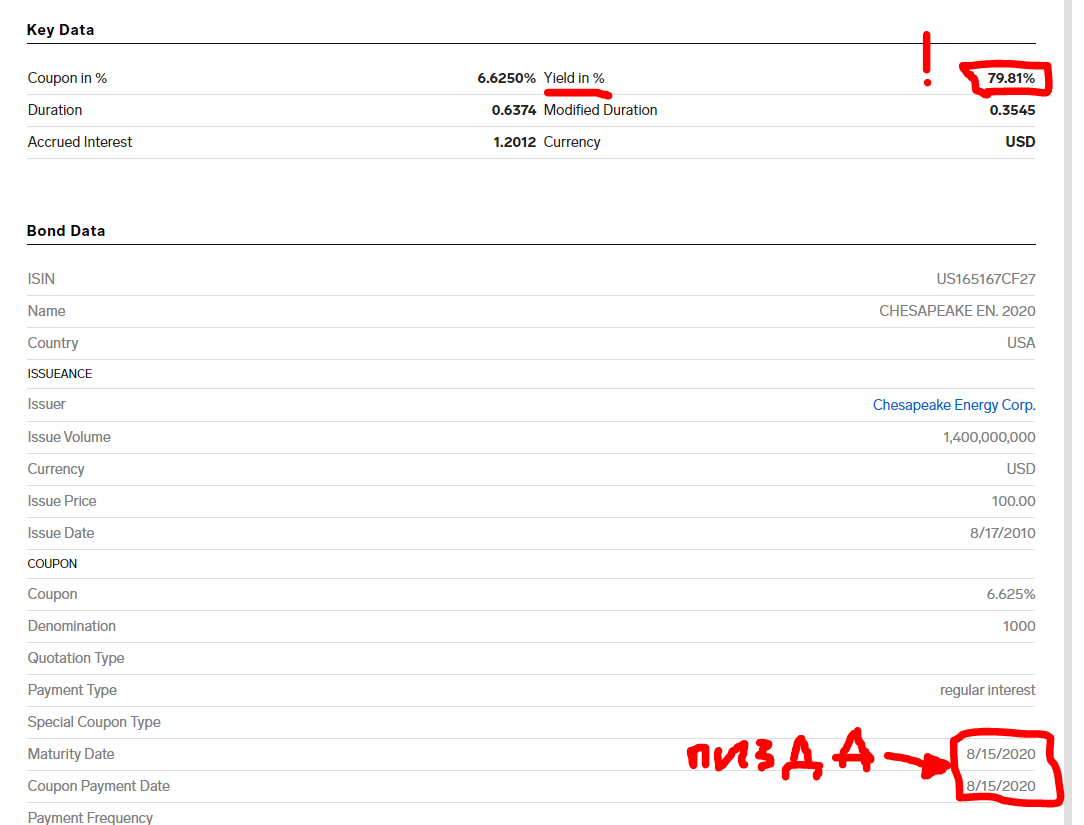Click the Bond Data section heading
The width and height of the screenshot is (1084, 825).
click(66, 231)
